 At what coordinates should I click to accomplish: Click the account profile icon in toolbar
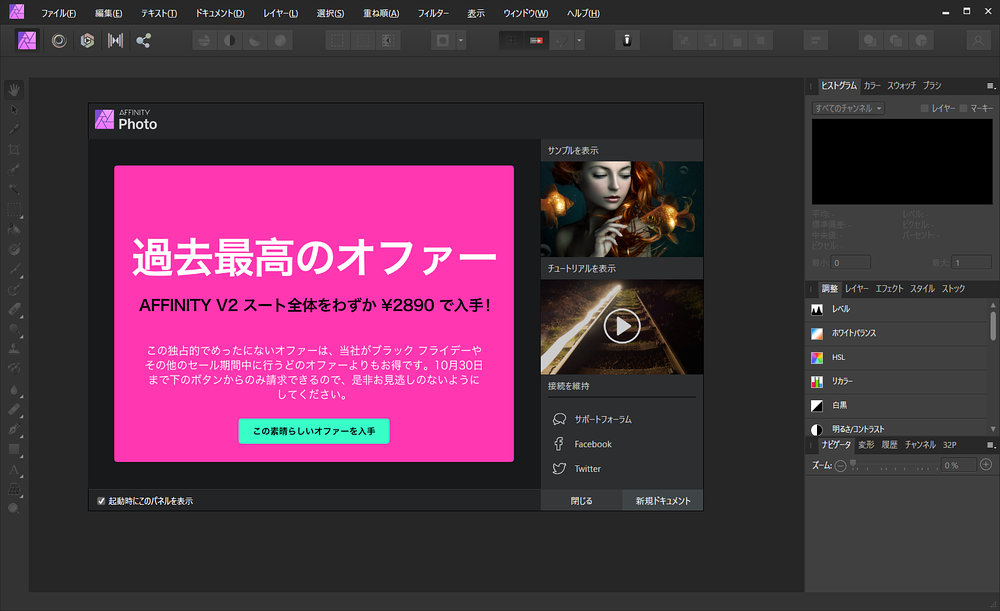coord(978,41)
